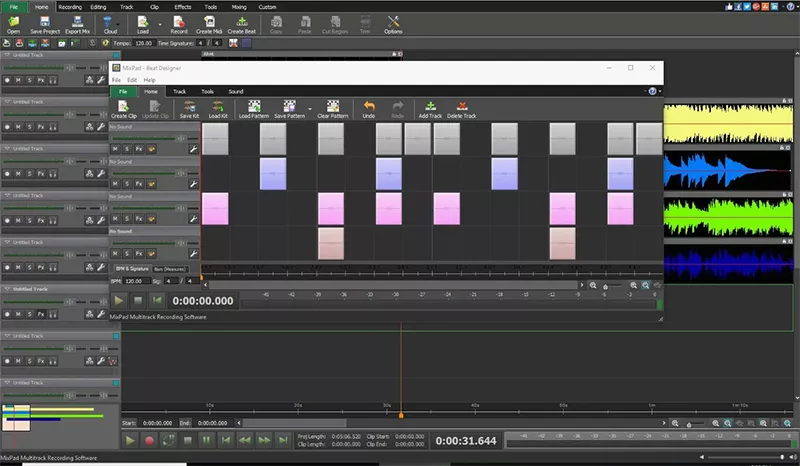Collapse the second Untitled Track header arrow
The image size is (800, 466).
pyautogui.click(x=7, y=102)
